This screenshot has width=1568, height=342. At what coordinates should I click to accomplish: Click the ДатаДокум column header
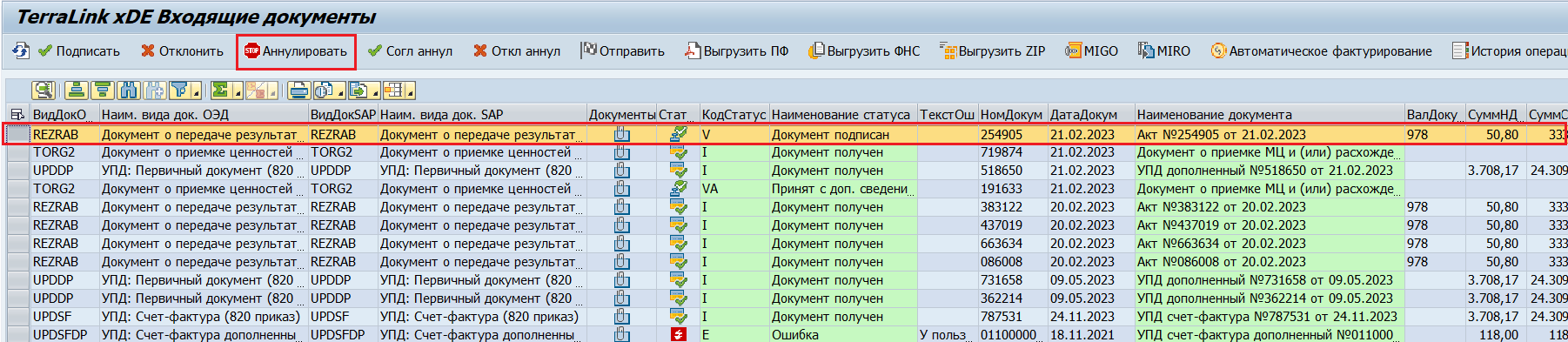tap(1090, 115)
